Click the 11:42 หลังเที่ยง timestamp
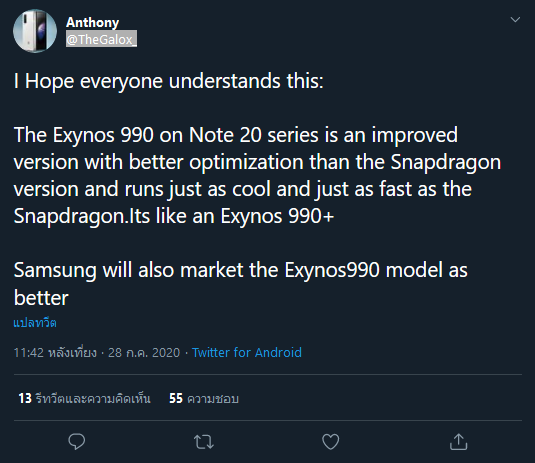This screenshot has height=463, width=535. [x=55, y=352]
